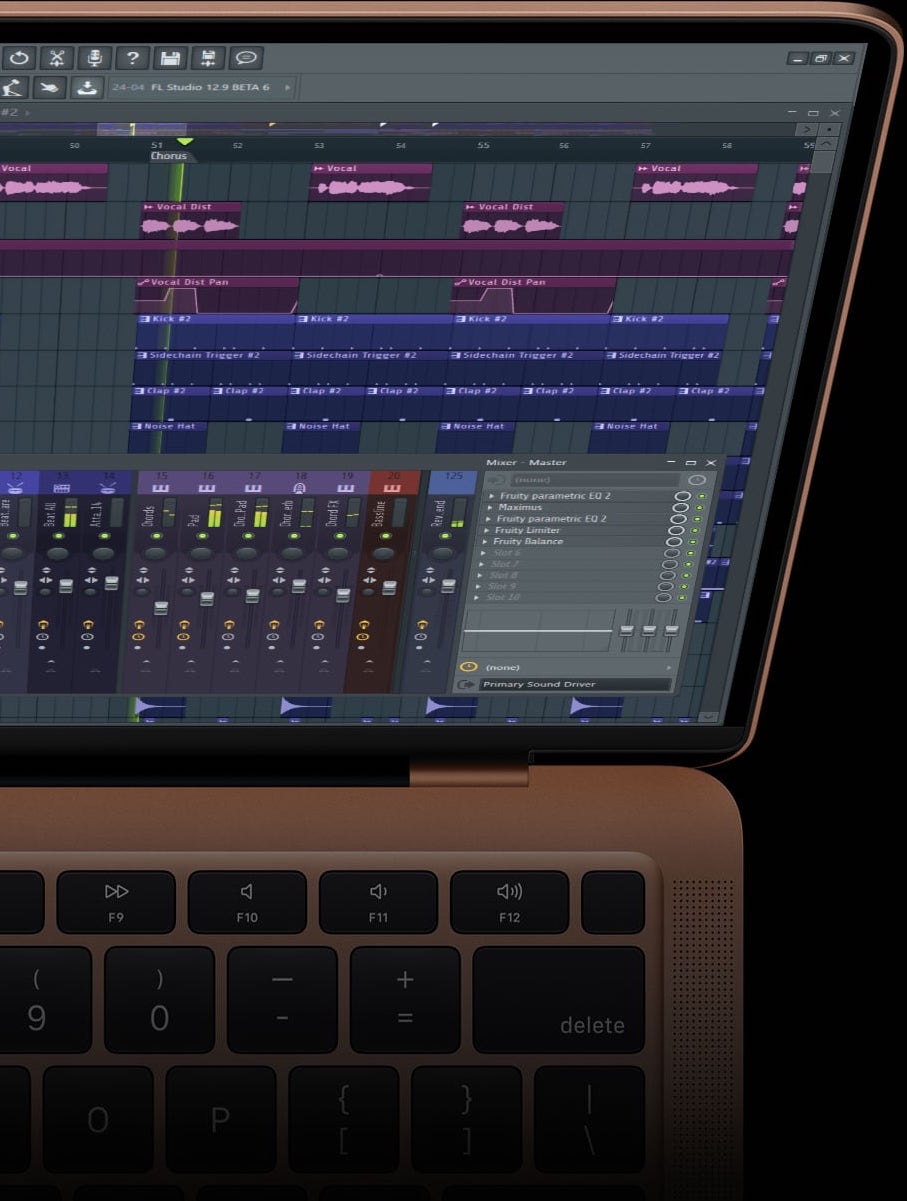Click the hand-shaped icon in second toolbar row
Screen dimensions: 907x1201
[x=49, y=87]
